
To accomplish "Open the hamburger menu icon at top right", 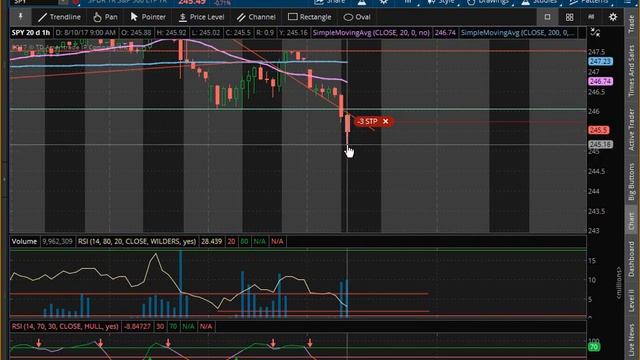I will pos(627,2).
